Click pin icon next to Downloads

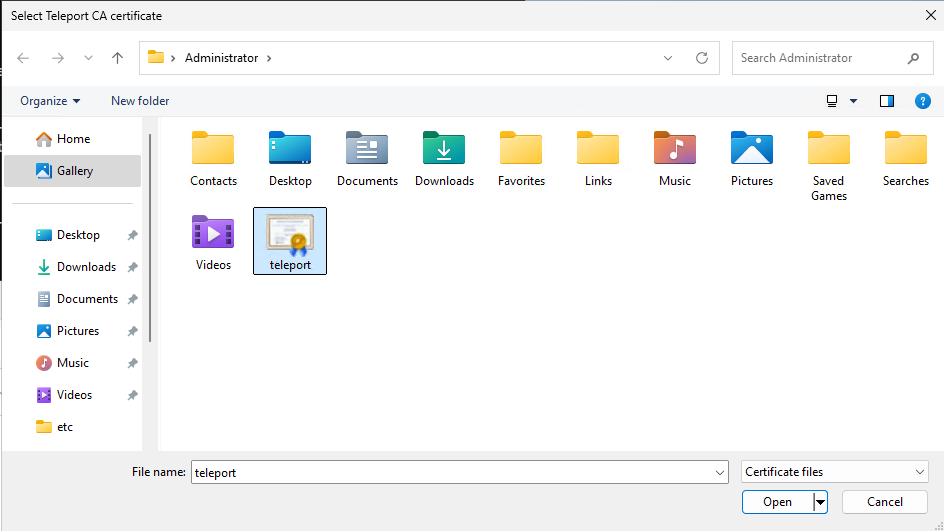(x=132, y=267)
